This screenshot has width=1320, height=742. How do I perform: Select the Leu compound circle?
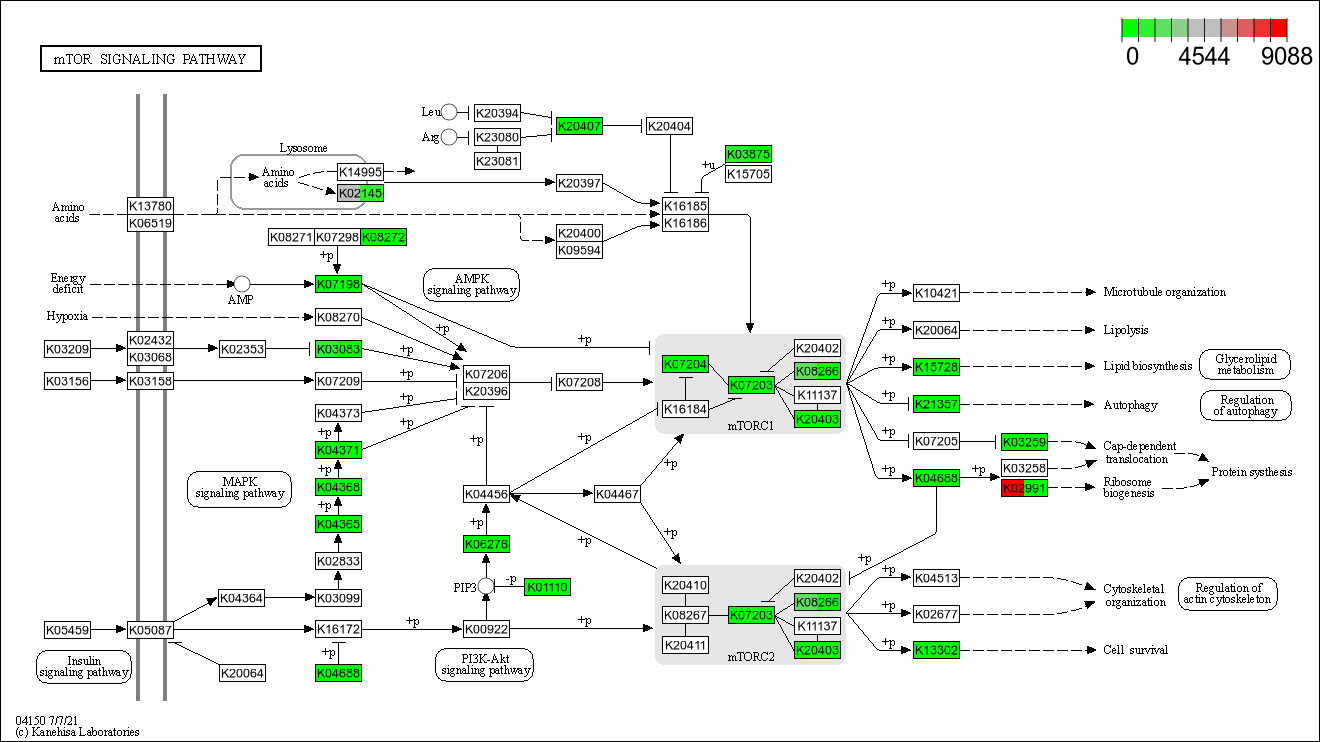(449, 112)
